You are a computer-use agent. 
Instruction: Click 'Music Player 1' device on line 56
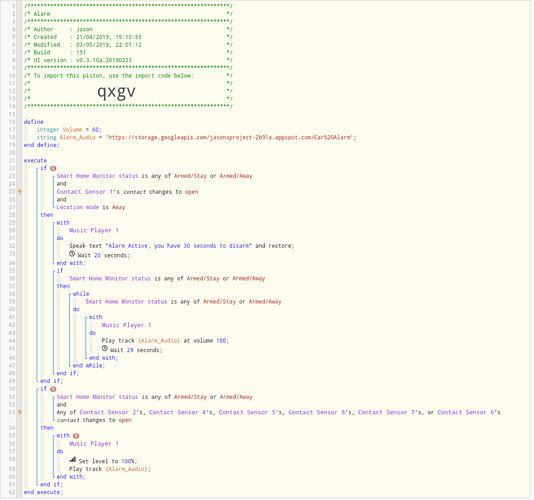[x=94, y=444]
